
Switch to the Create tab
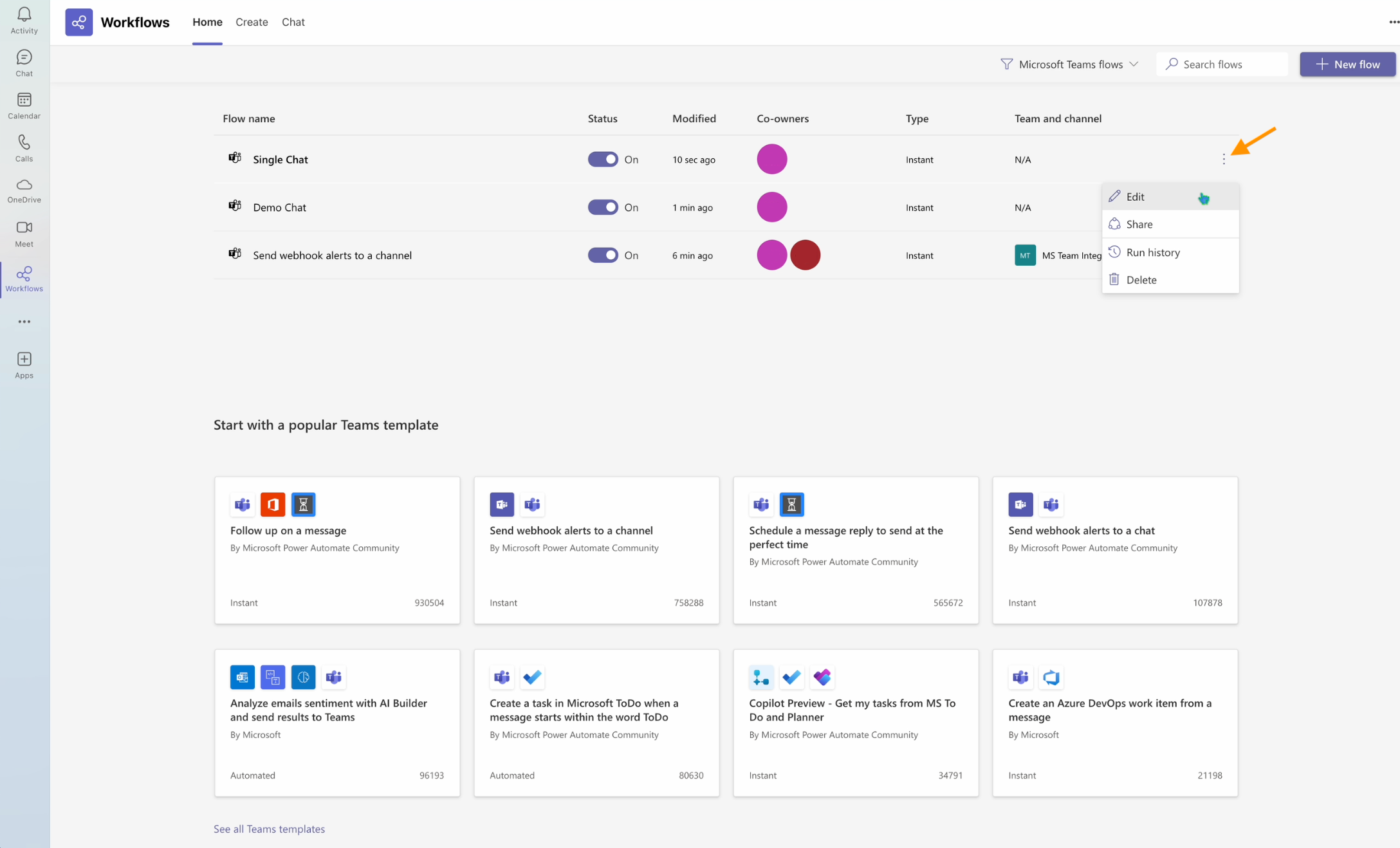pyautogui.click(x=252, y=22)
